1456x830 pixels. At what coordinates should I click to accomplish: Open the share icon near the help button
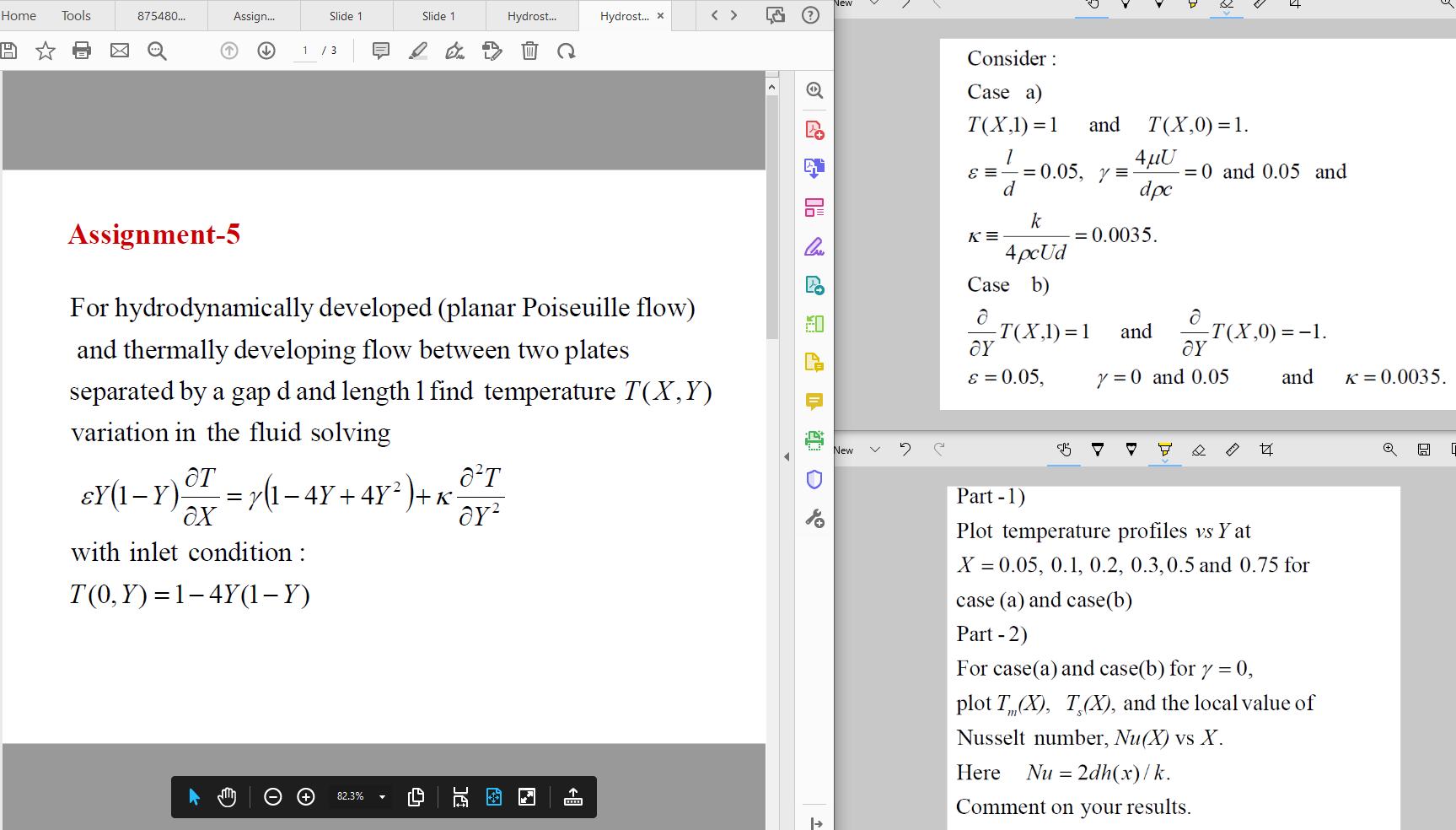coord(776,15)
